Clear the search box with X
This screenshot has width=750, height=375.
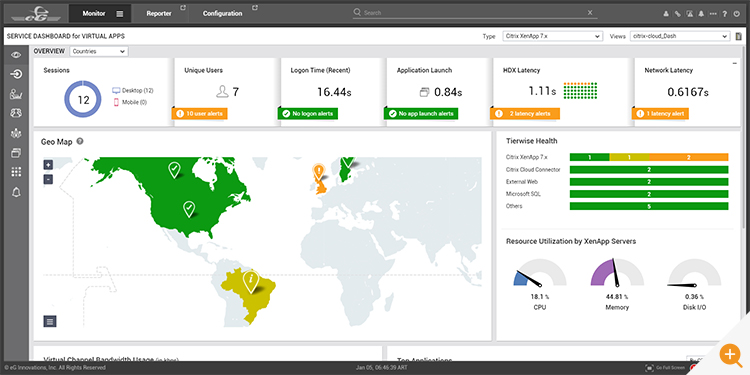click(590, 12)
